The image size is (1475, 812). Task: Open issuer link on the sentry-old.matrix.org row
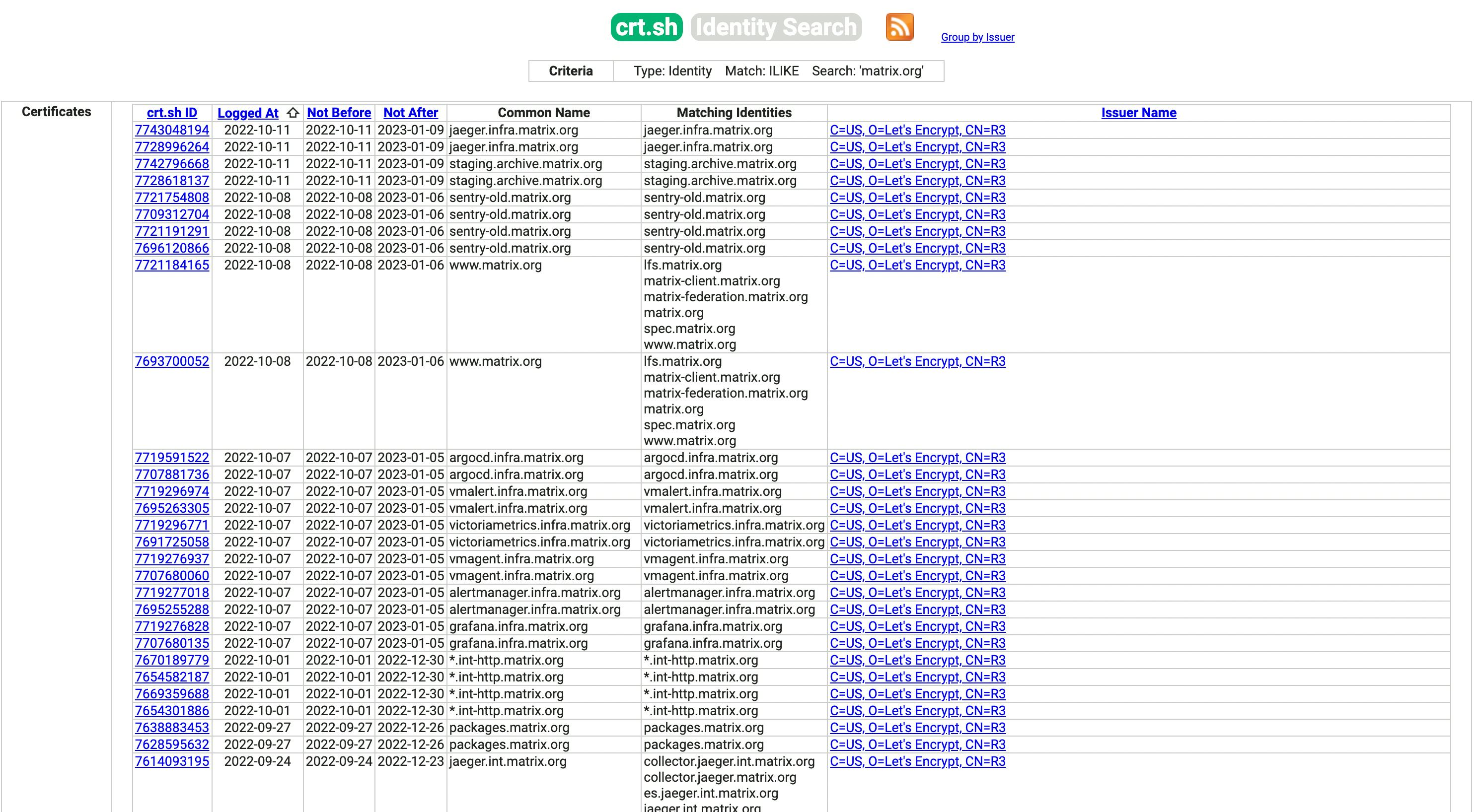coord(917,198)
